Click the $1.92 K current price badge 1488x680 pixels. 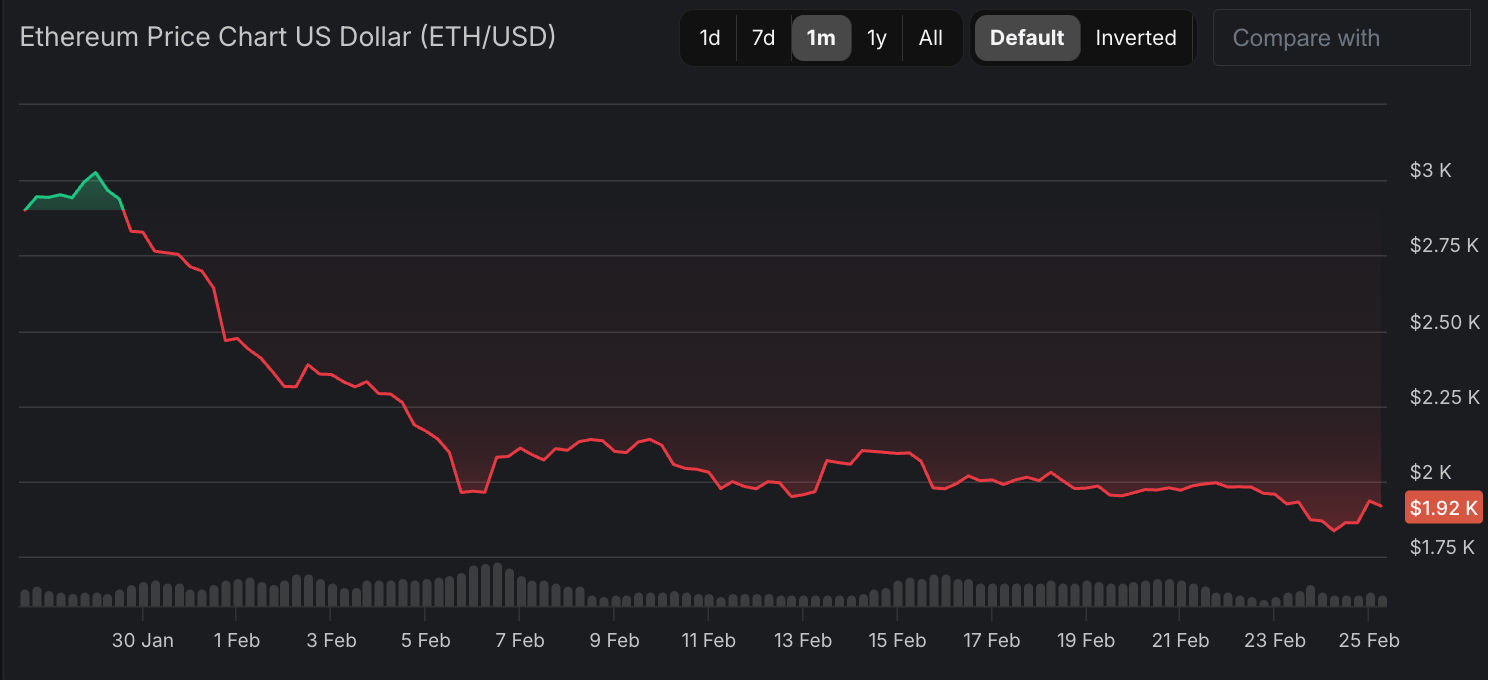click(1443, 508)
